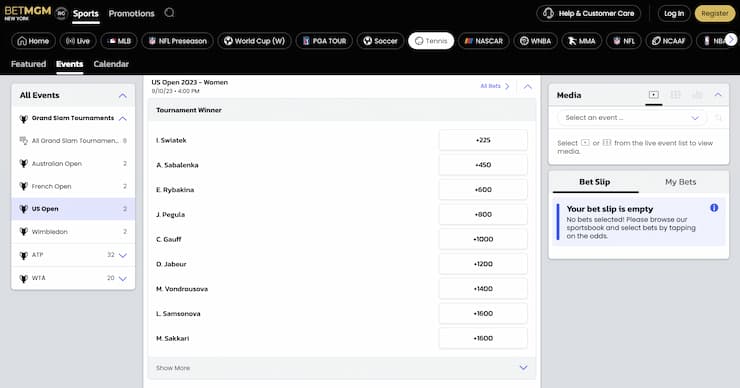Open the responsible gaming RG badge
740x388 pixels.
[61, 14]
